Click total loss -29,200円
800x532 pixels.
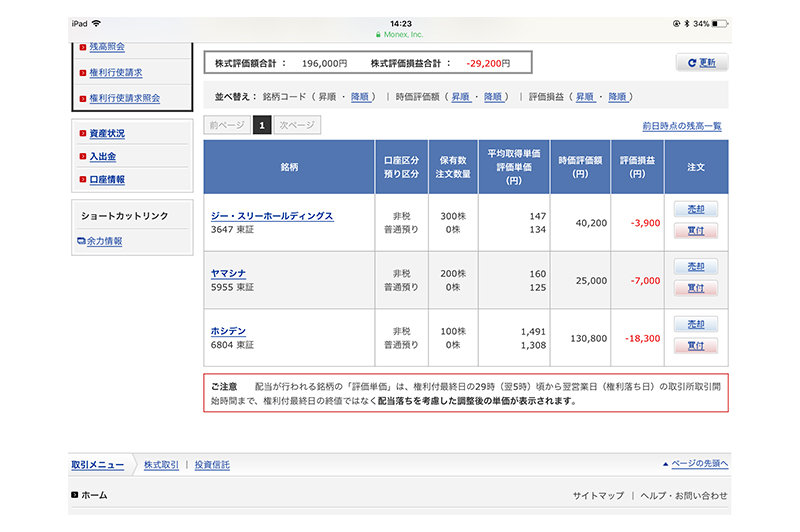click(x=488, y=63)
